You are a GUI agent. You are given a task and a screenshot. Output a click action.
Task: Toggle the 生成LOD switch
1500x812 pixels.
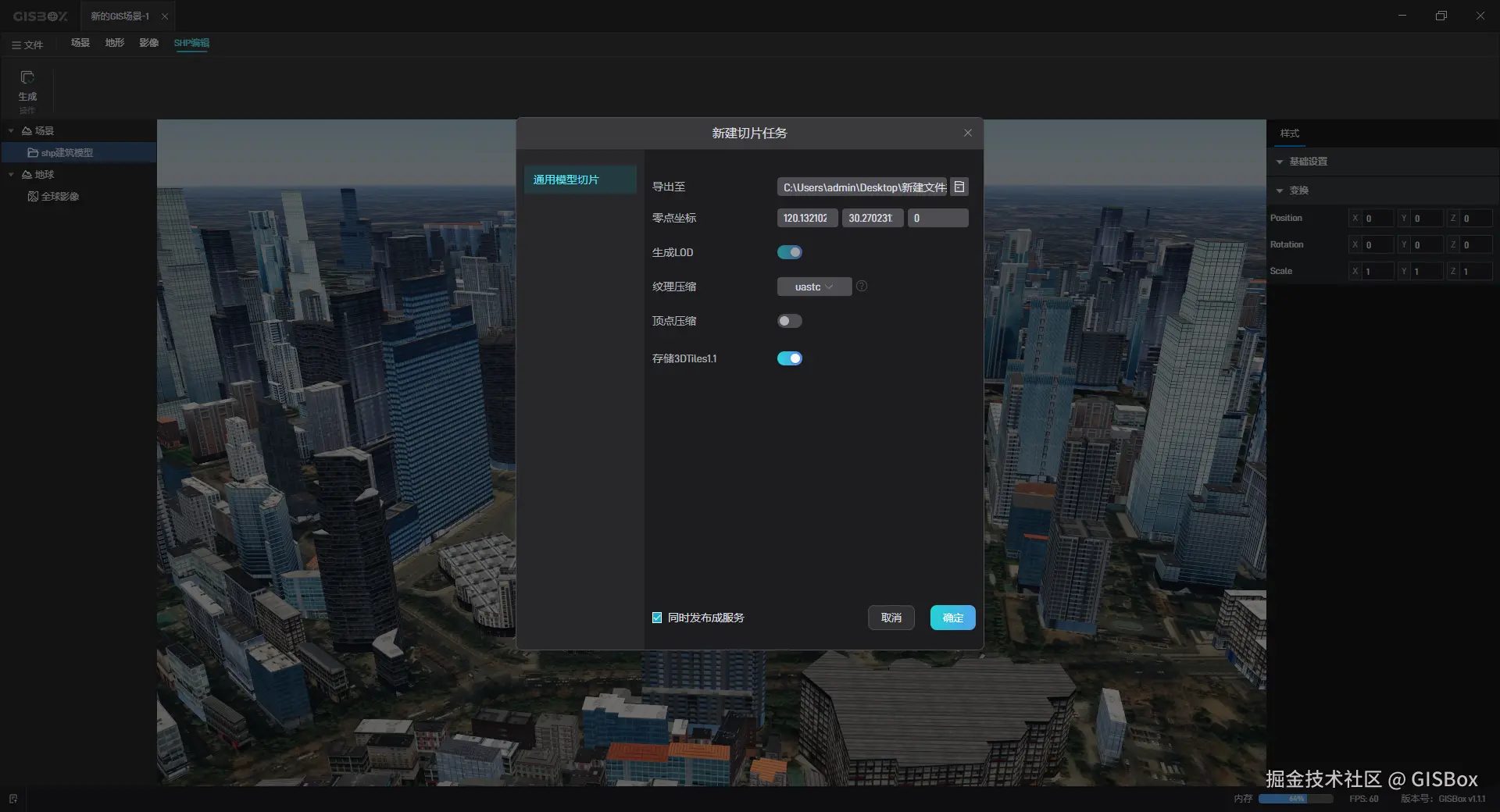coord(789,252)
